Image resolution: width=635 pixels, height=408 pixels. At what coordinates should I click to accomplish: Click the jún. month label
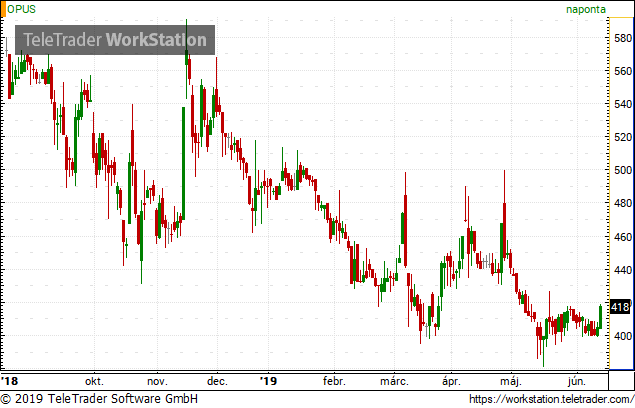click(577, 381)
